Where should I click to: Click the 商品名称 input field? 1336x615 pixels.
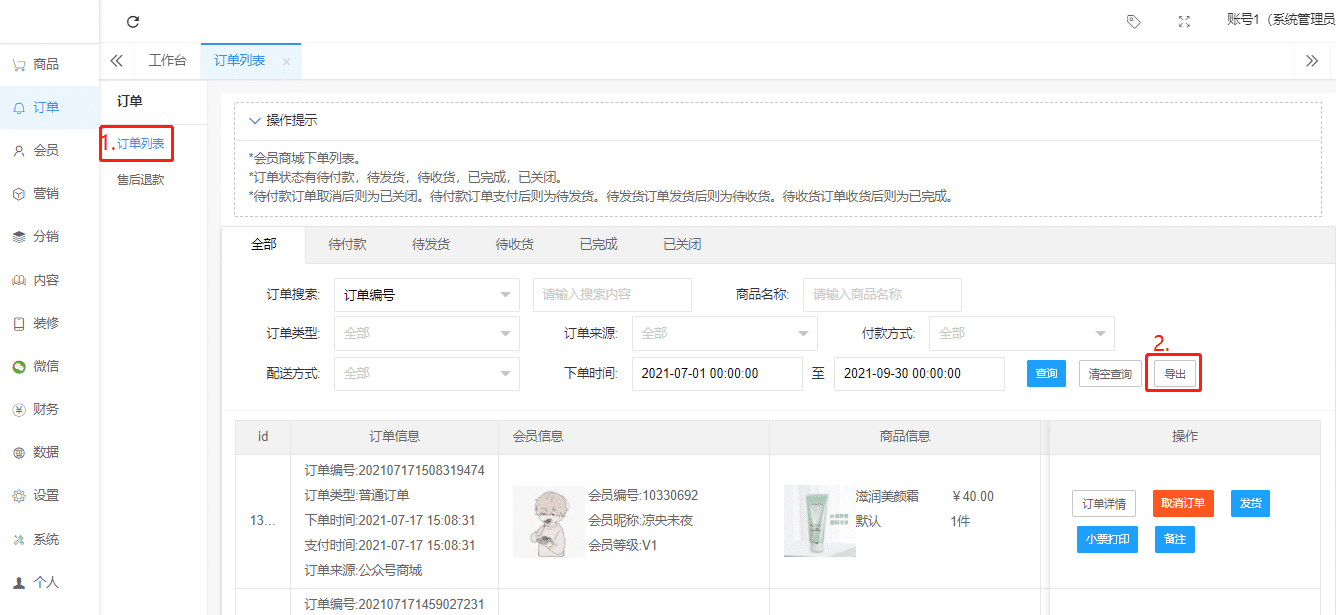(882, 295)
